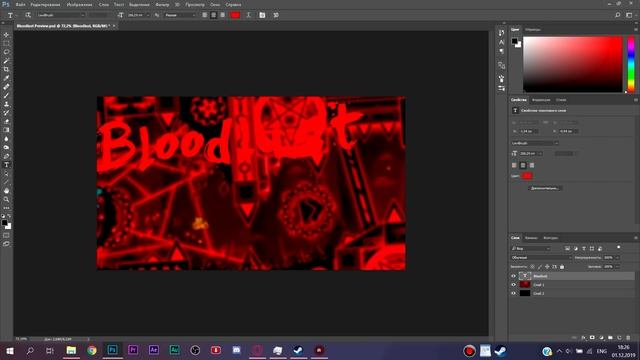Viewport: 640px width, 360px height.
Task: Delete layer using trash icon
Action: (x=628, y=338)
